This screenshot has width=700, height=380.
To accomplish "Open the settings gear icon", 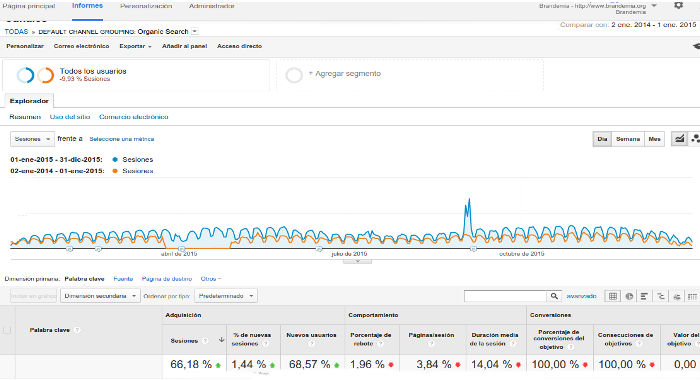I will click(678, 5).
